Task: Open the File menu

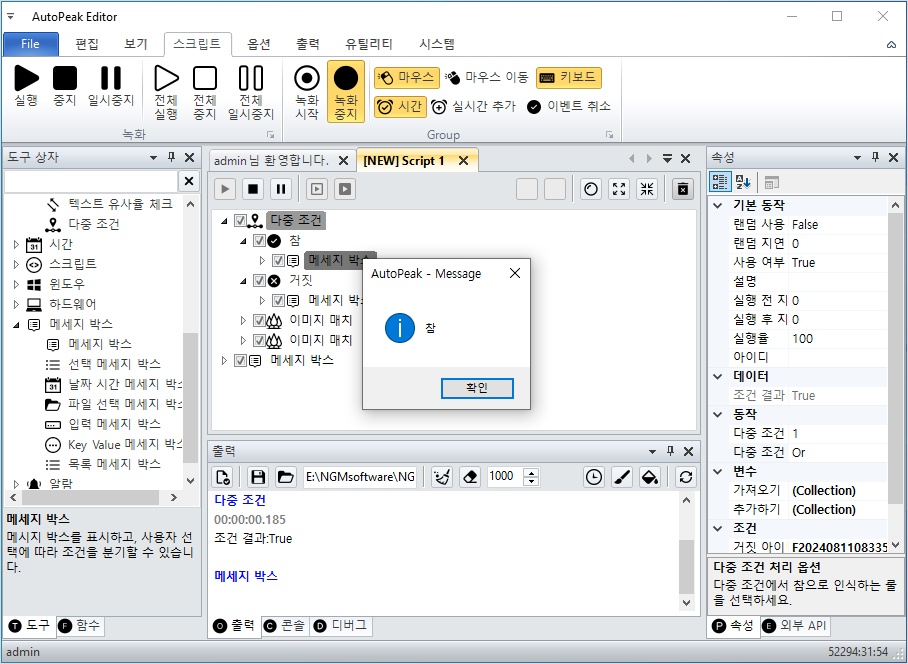Action: click(x=31, y=44)
